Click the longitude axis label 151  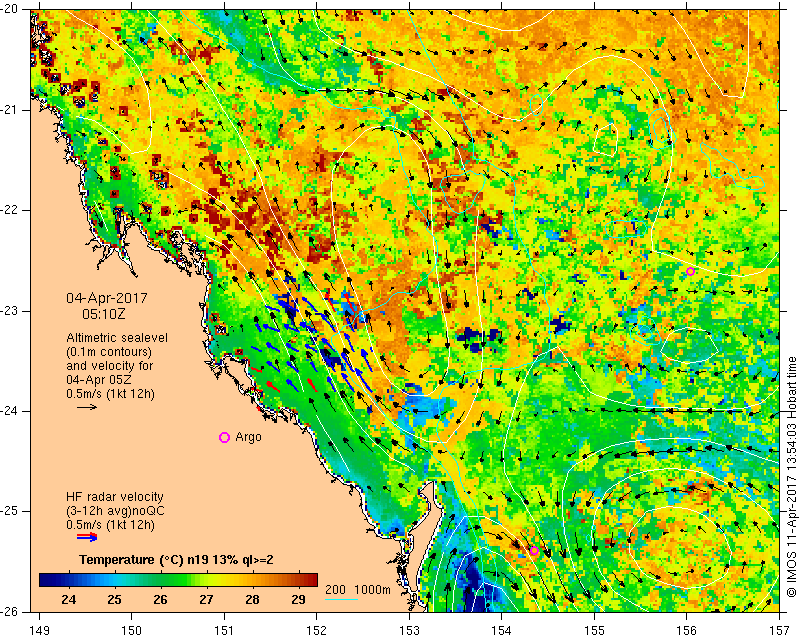tap(224, 630)
